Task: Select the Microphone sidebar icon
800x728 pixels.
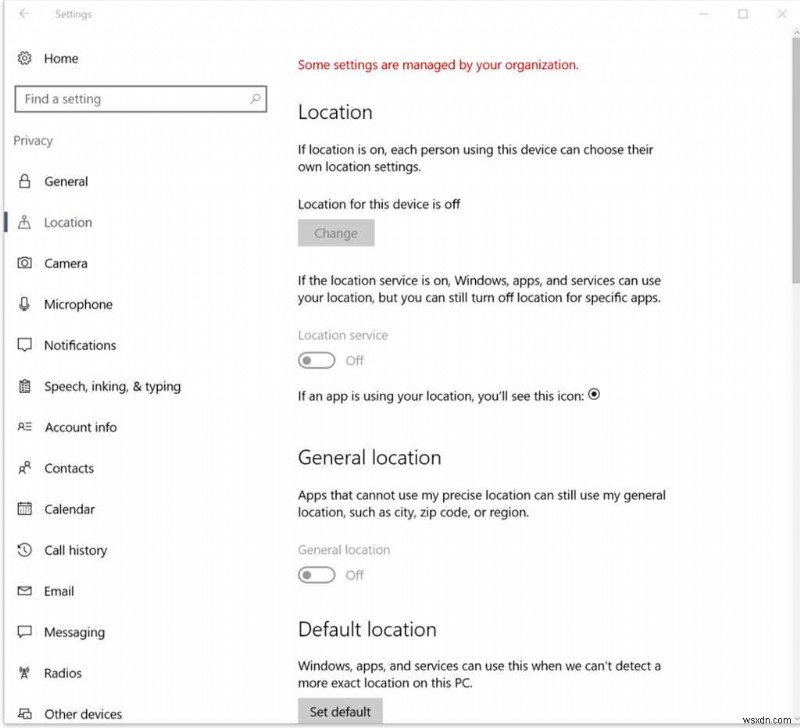Action: coord(23,304)
